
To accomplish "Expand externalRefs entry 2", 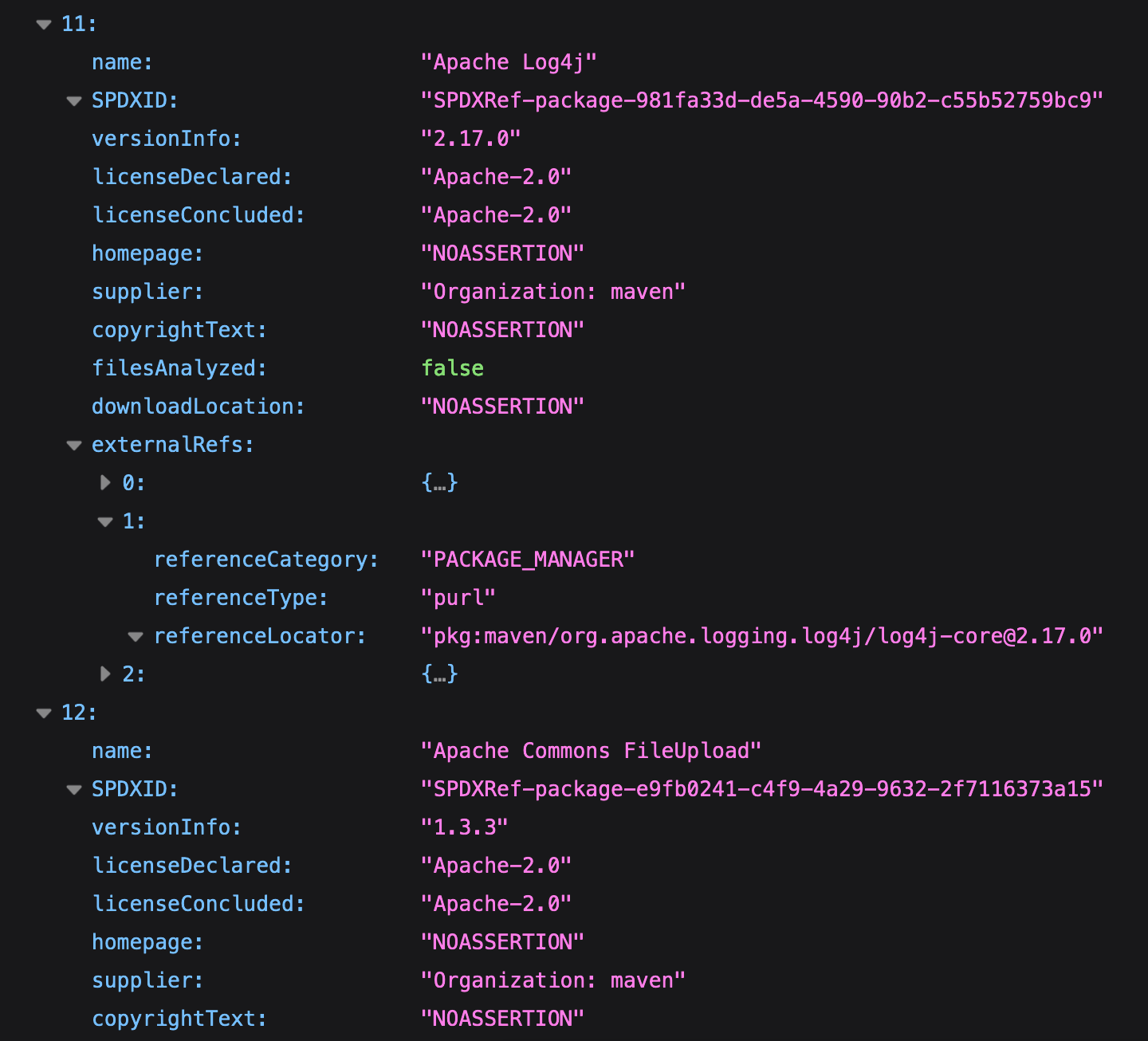I will click(105, 674).
